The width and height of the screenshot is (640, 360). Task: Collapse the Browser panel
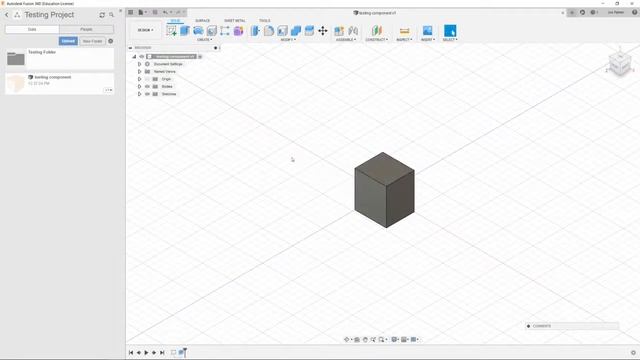[x=130, y=48]
